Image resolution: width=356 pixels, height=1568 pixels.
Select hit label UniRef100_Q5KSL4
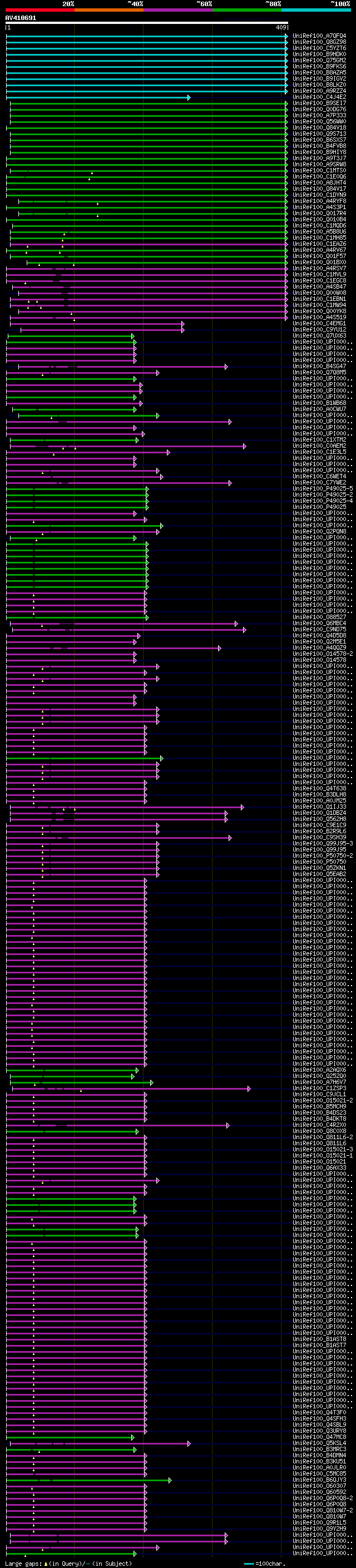pyautogui.click(x=319, y=1443)
